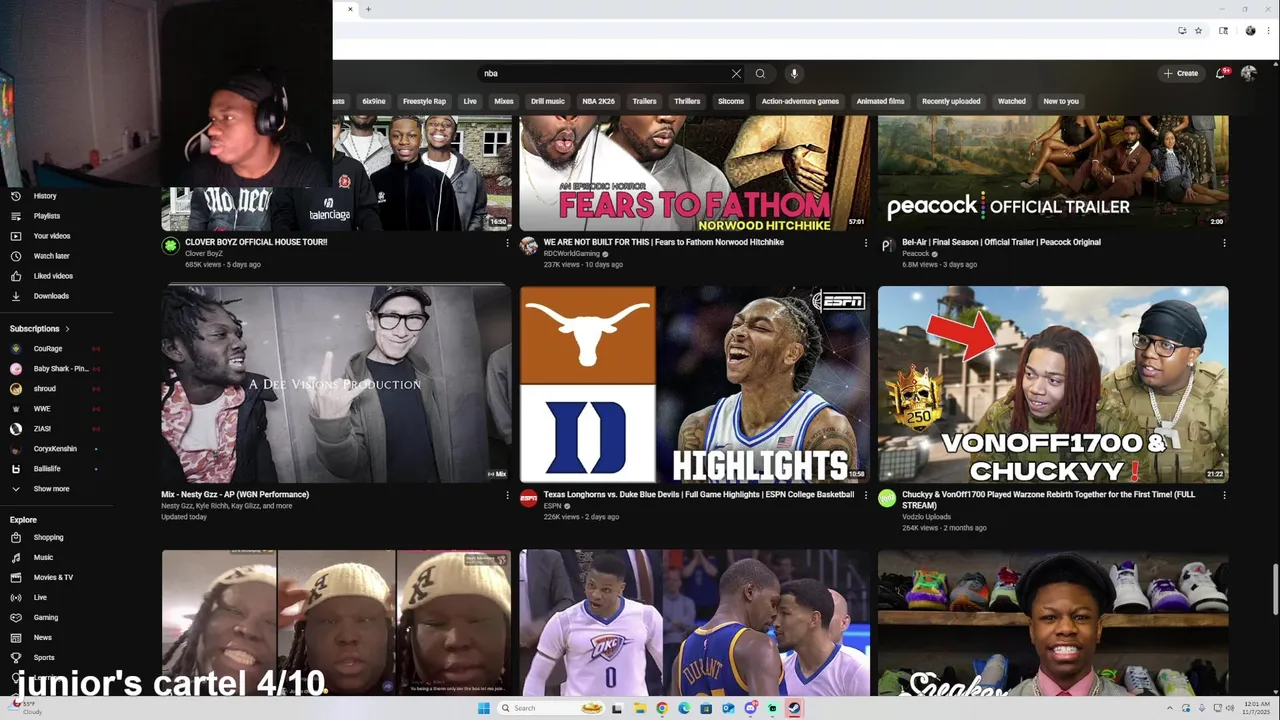Click the ESPN channel avatar
1280x720 pixels.
pos(528,498)
